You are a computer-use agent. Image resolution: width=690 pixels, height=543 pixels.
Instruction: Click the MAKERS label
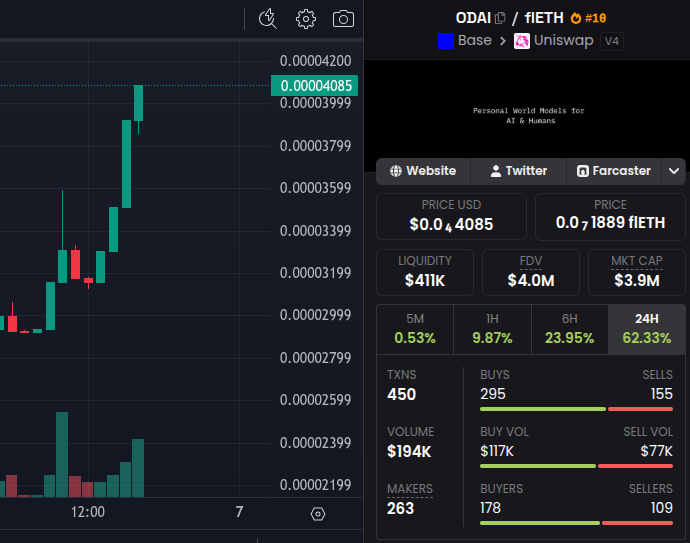click(x=410, y=489)
